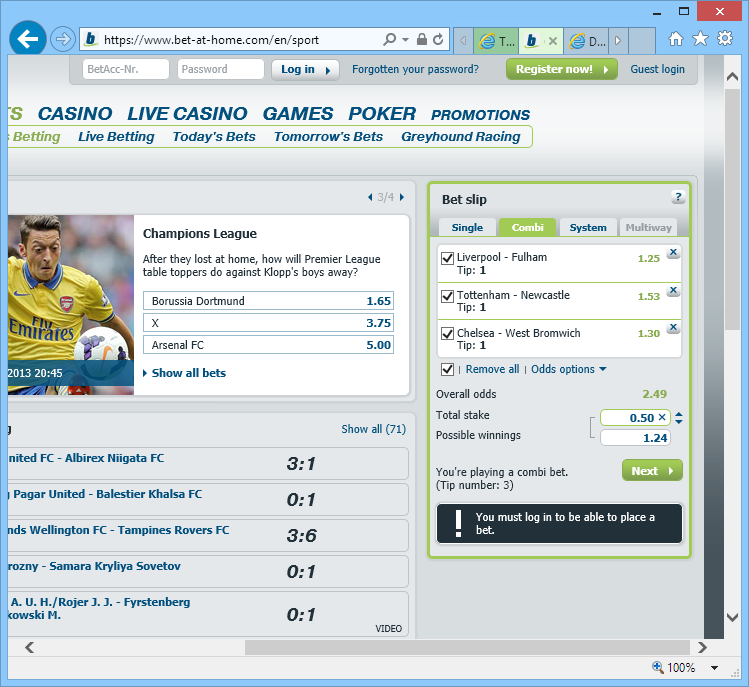Click the bet slip help question mark icon
749x687 pixels.
678,196
